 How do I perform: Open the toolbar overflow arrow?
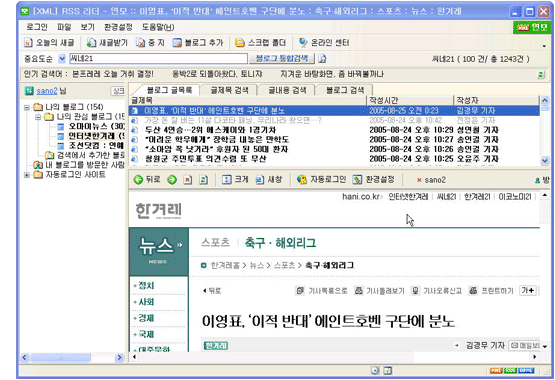point(544,46)
